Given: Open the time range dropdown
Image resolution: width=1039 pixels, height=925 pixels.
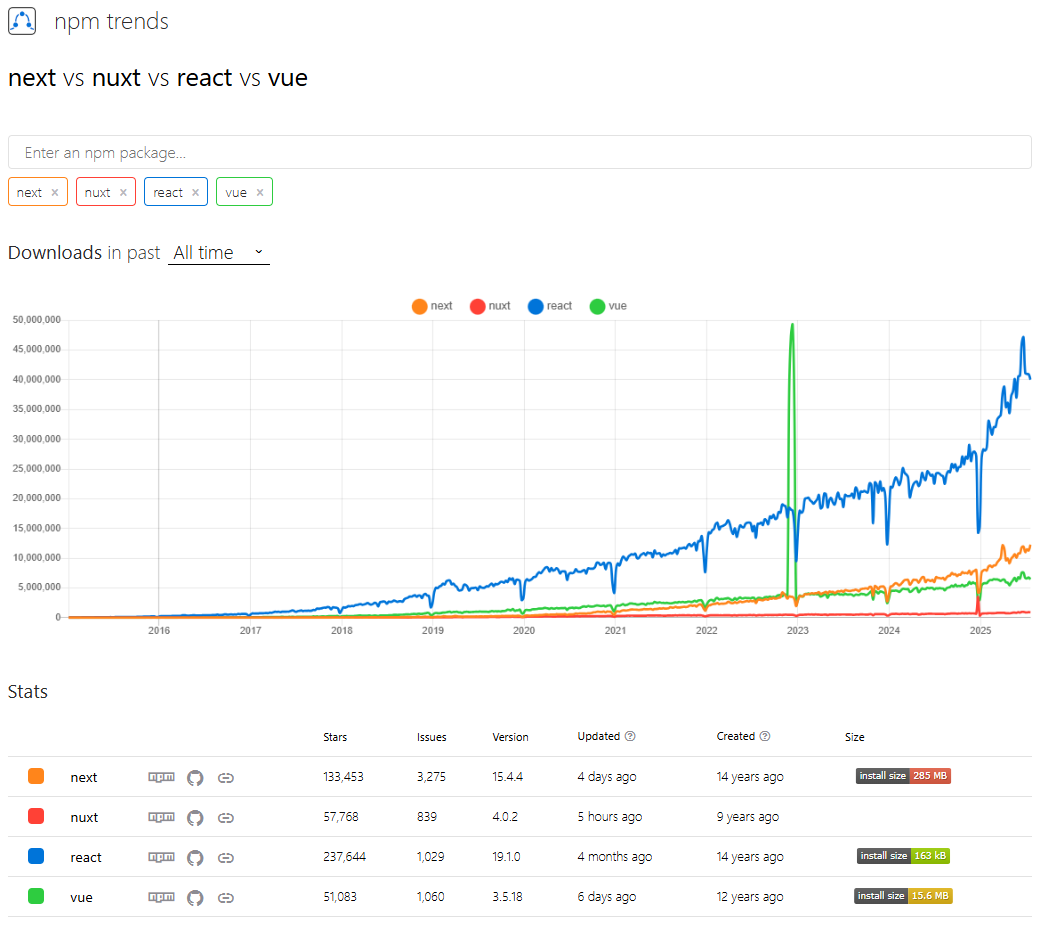Looking at the screenshot, I should click(x=212, y=252).
